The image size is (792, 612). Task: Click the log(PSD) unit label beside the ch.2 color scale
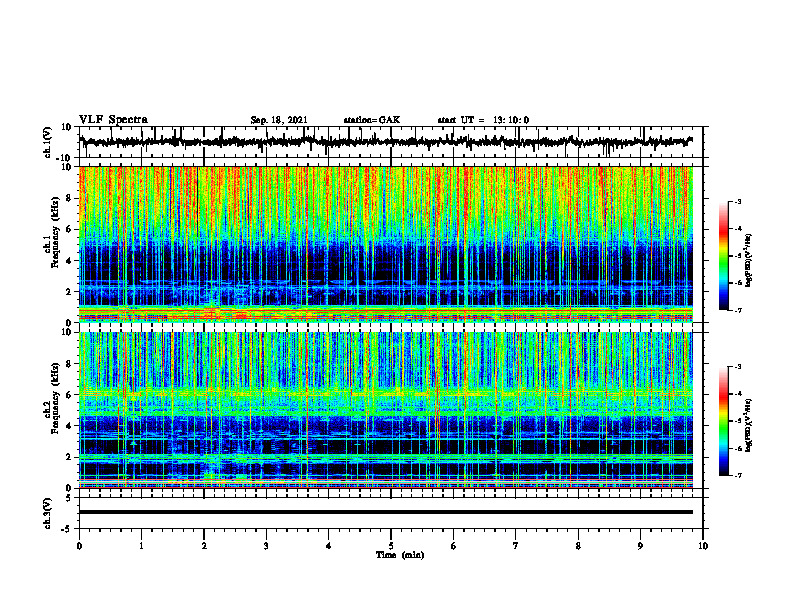749,426
